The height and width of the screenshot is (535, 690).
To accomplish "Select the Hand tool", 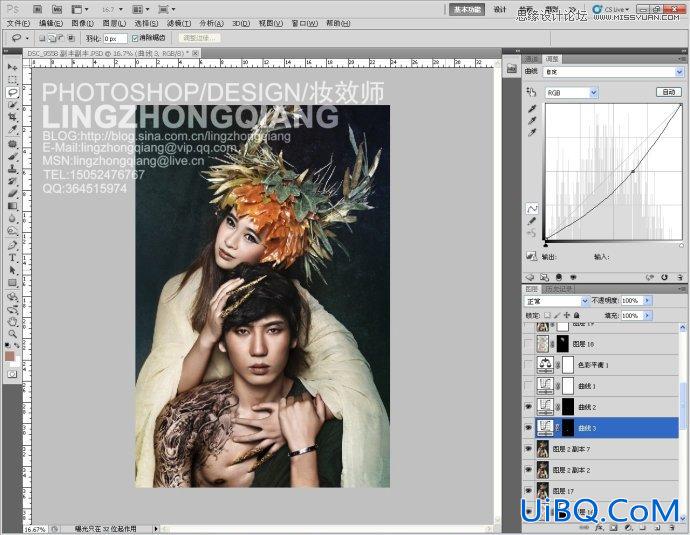I will point(12,322).
